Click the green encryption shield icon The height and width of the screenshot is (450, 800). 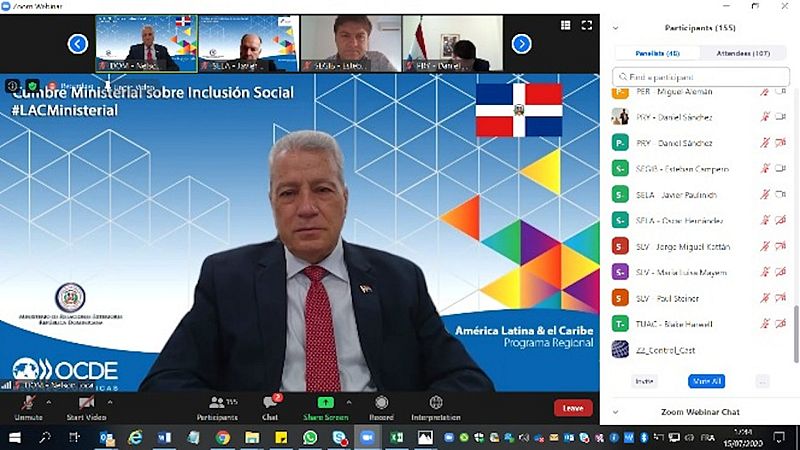click(32, 86)
